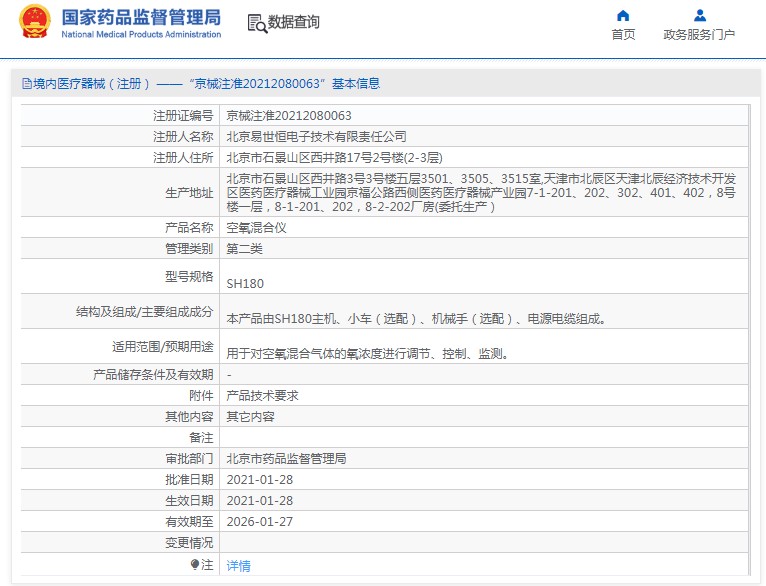Click the model value SH180
766x586 pixels.
(x=245, y=284)
